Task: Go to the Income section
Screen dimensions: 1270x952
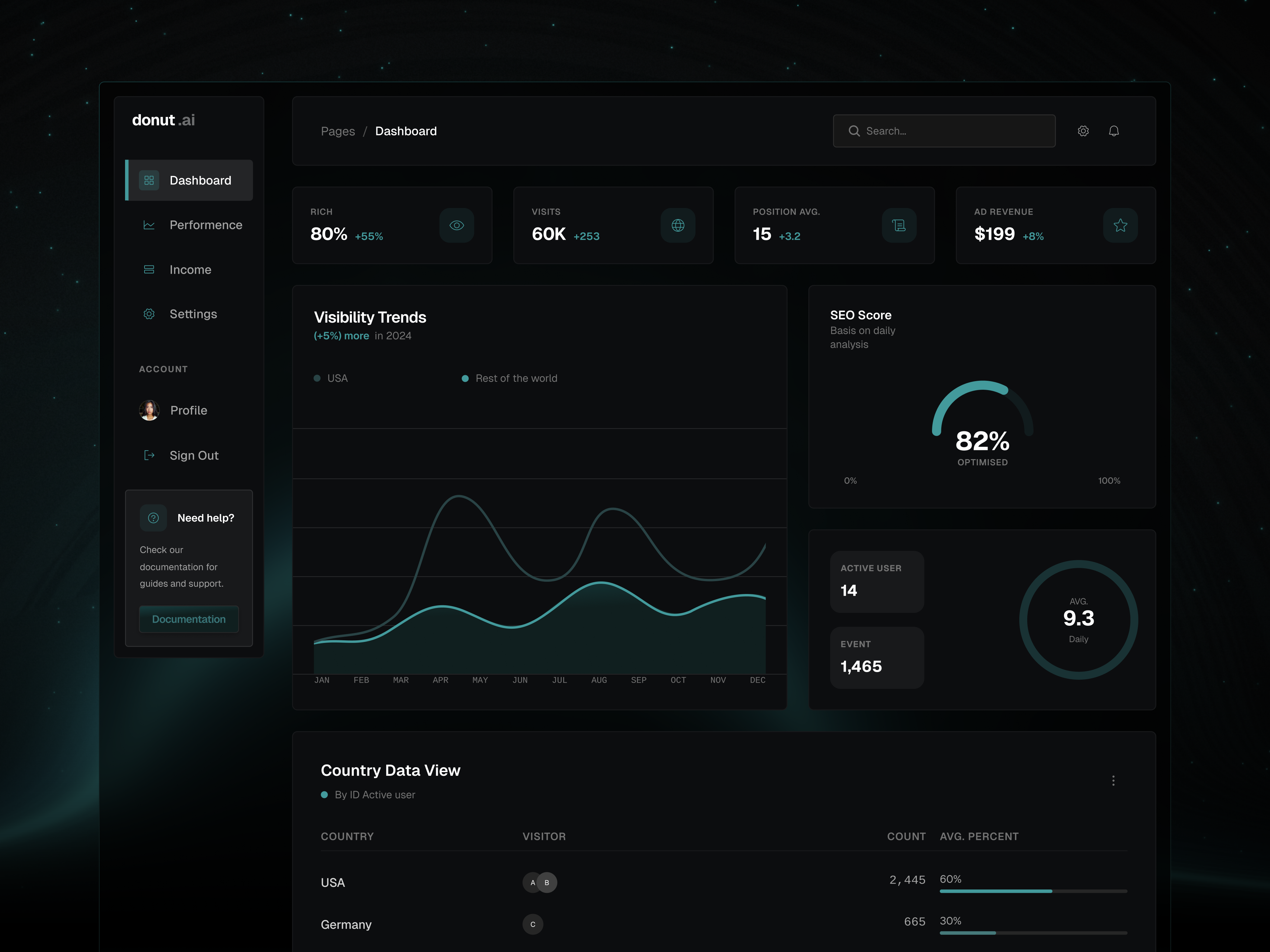Action: click(189, 270)
